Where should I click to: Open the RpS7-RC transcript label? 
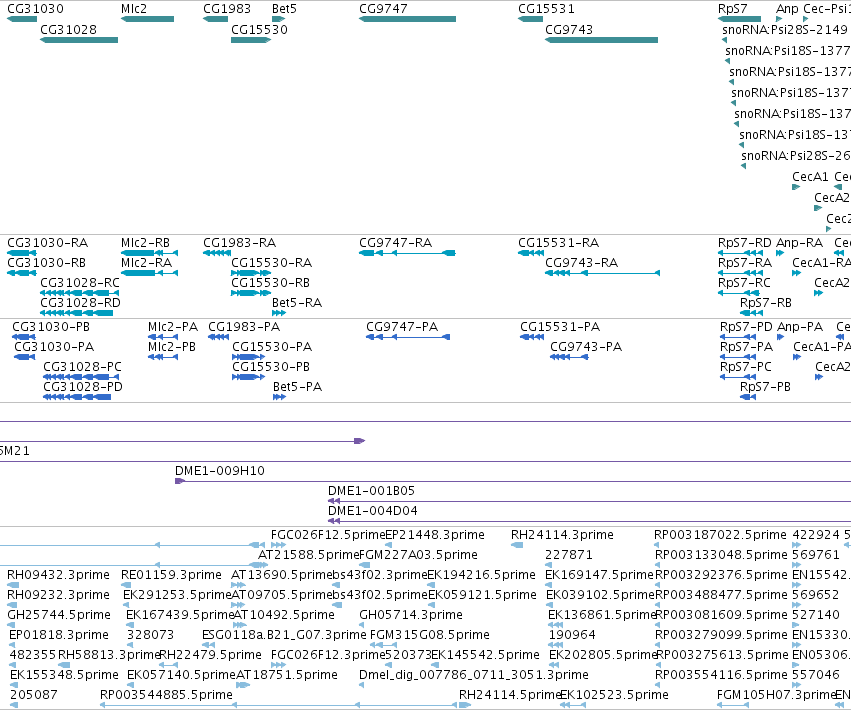pyautogui.click(x=744, y=283)
